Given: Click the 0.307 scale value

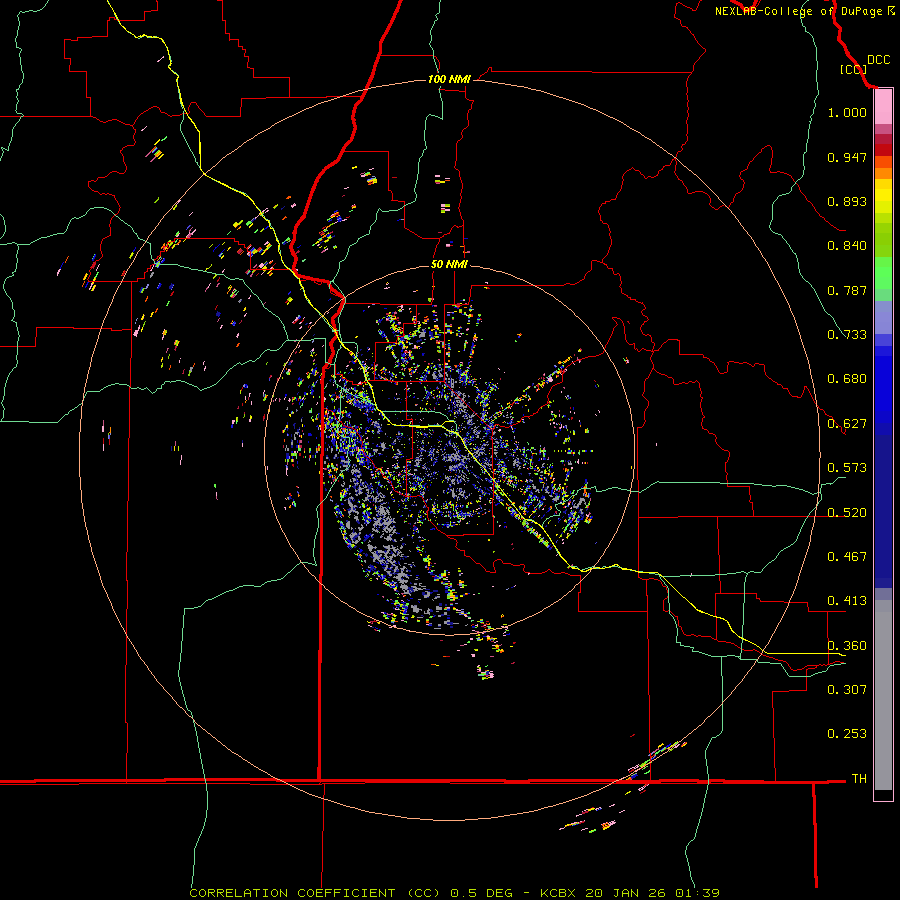Looking at the screenshot, I should (x=847, y=690).
